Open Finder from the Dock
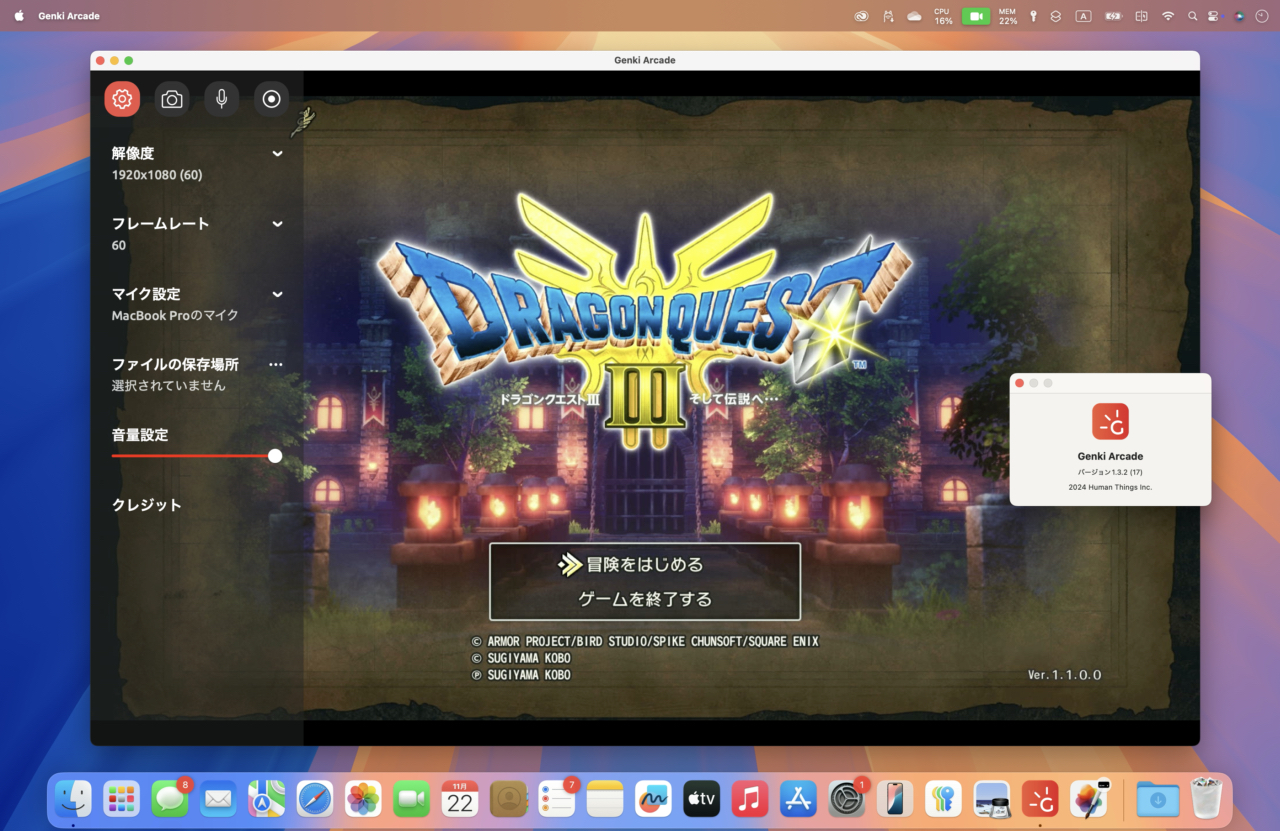The height and width of the screenshot is (831, 1280). (x=73, y=798)
